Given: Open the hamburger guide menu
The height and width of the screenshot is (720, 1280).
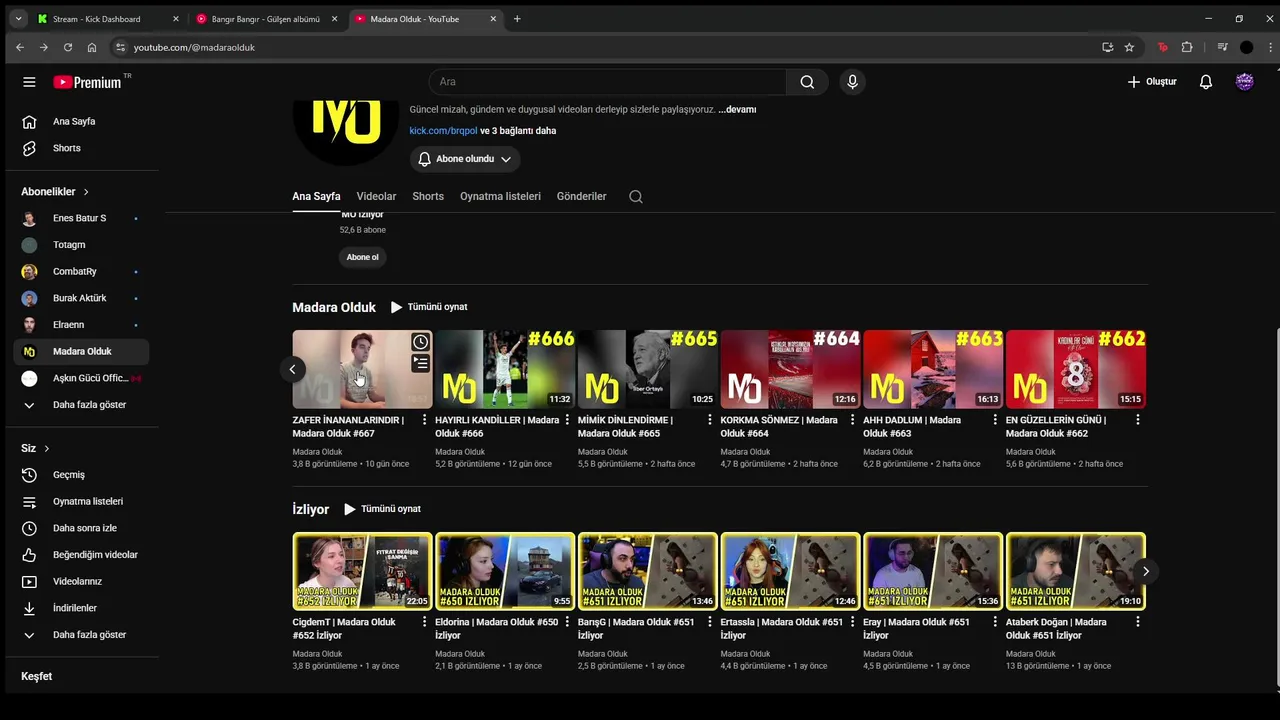Looking at the screenshot, I should 29,82.
